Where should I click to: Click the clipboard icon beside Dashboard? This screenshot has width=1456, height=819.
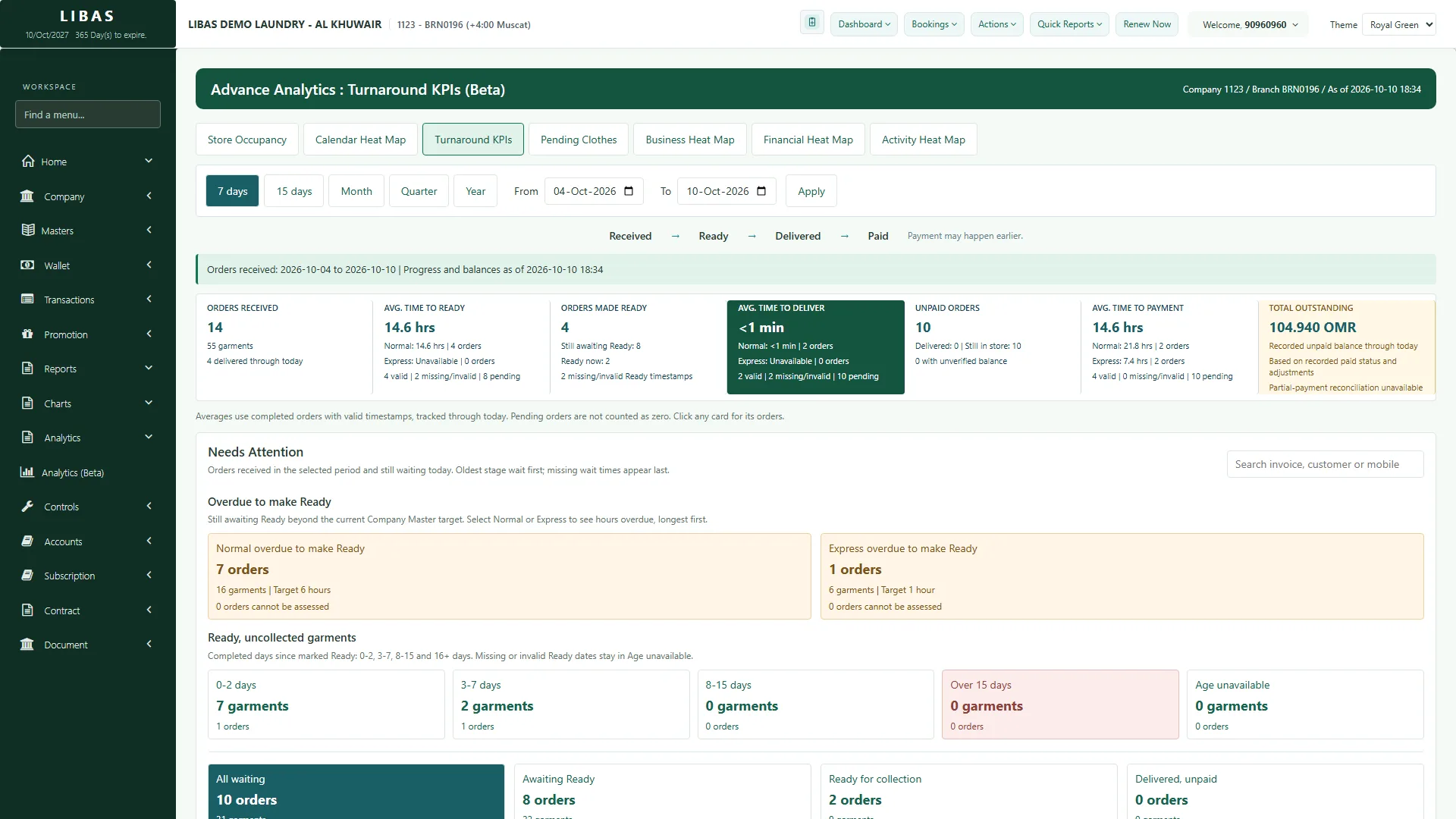pos(812,23)
